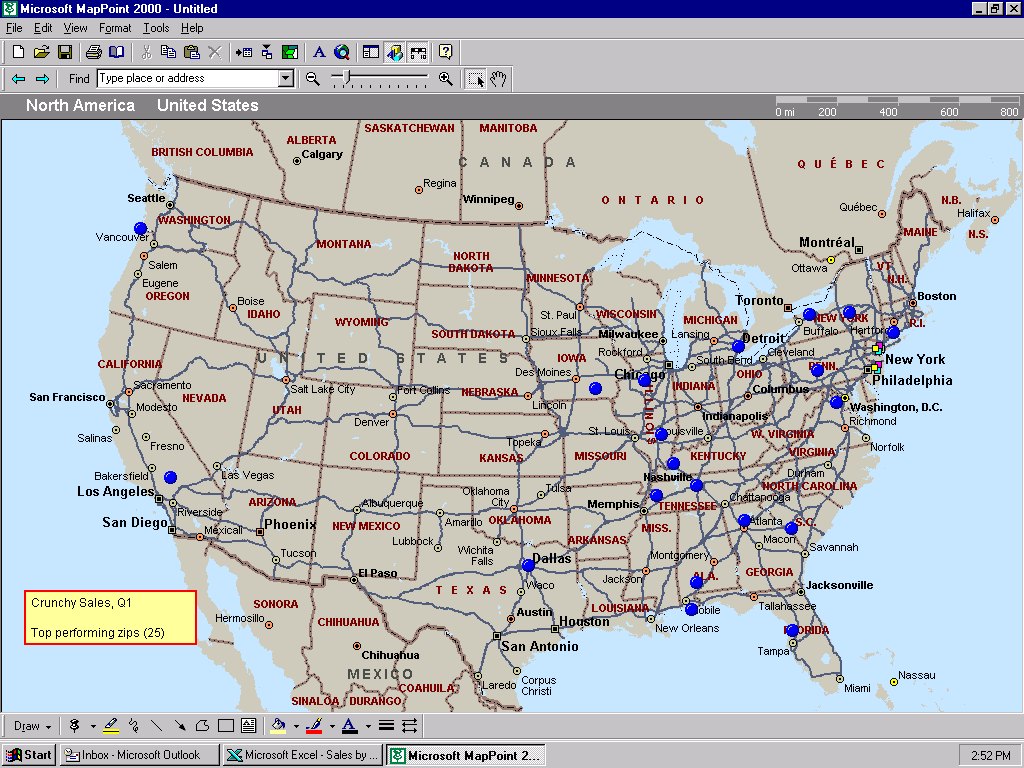1024x768 pixels.
Task: Click the zoom in magnifier icon
Action: [x=446, y=79]
